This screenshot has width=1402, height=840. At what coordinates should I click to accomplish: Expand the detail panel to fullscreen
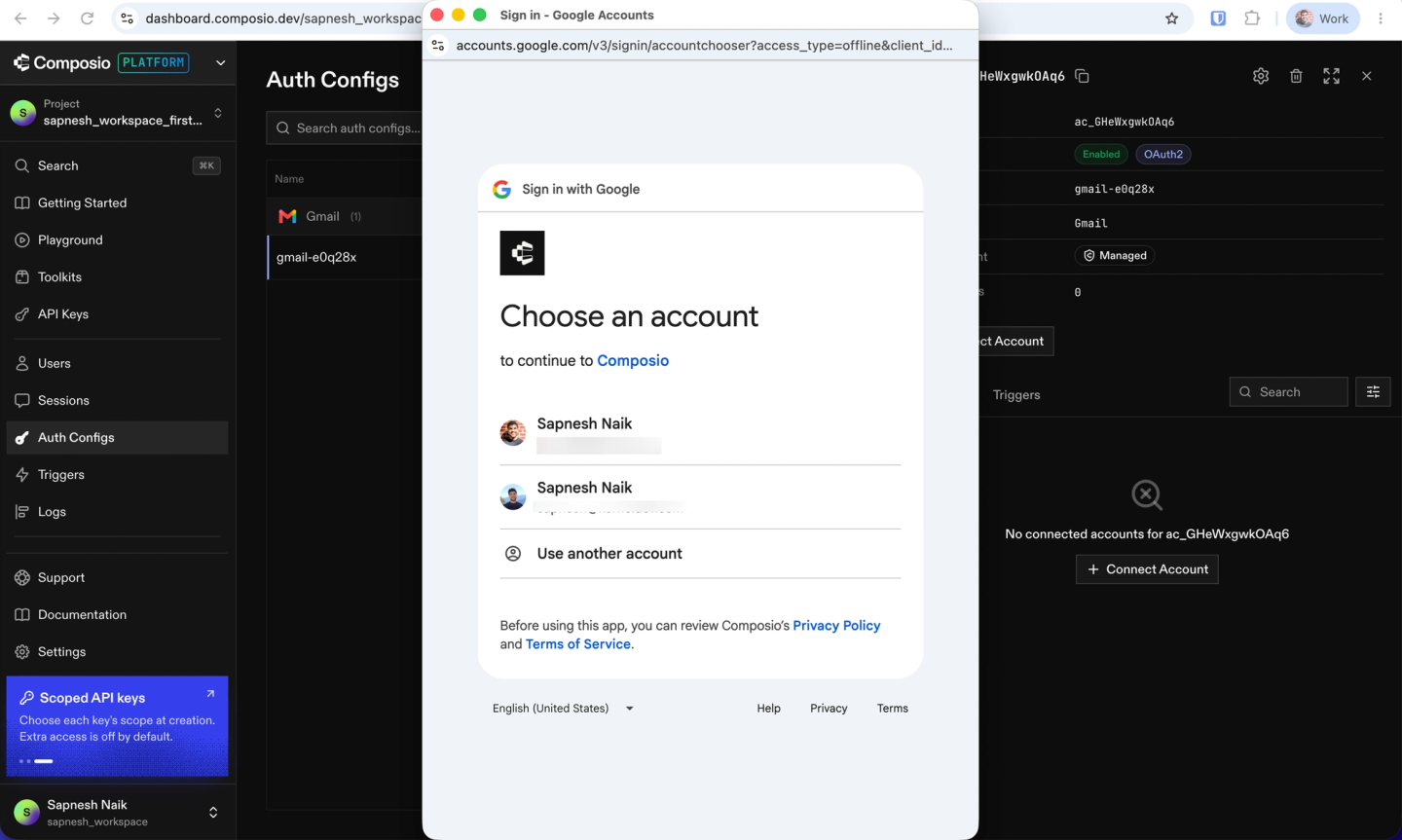coord(1331,76)
